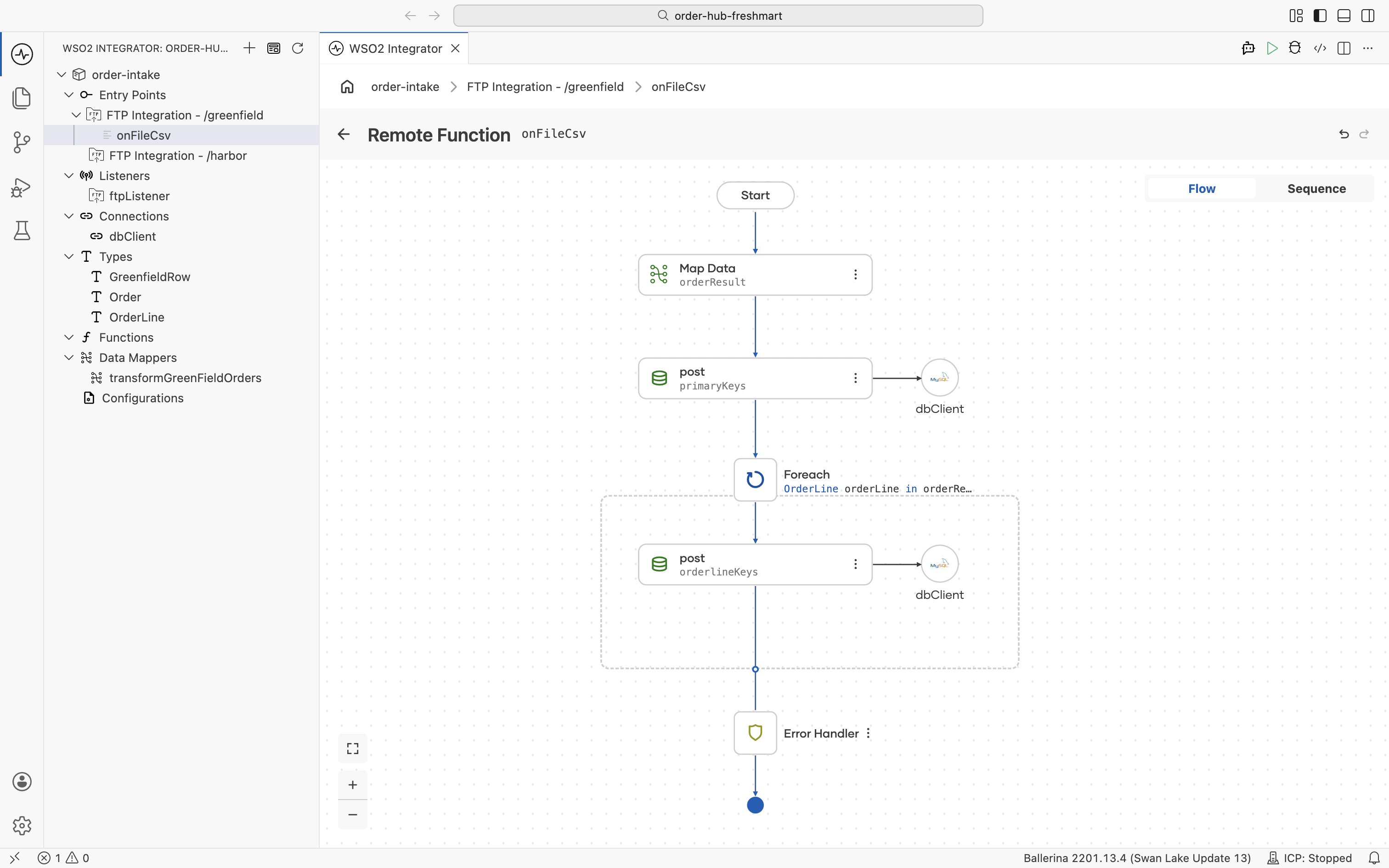Refresh the WSO2 Integrator project tree
Viewport: 1389px width, 868px height.
tap(297, 48)
